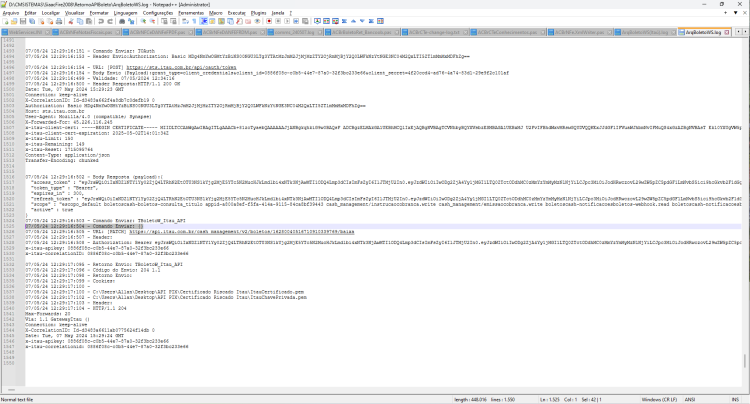Click the Run macro multiple times icon
The width and height of the screenshot is (750, 404).
[x=297, y=21]
